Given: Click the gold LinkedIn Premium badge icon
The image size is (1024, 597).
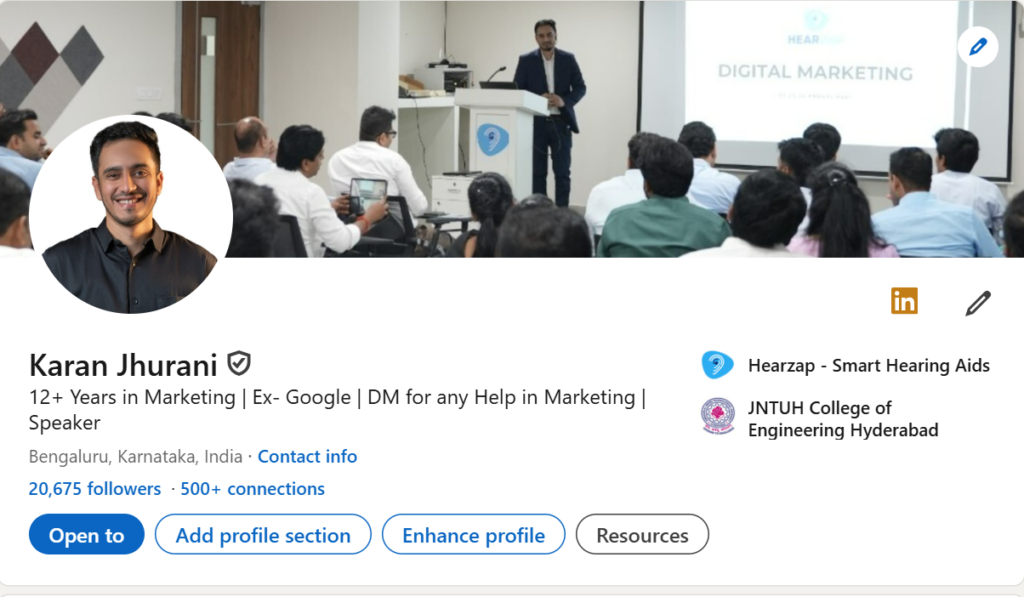Looking at the screenshot, I should click(x=904, y=301).
